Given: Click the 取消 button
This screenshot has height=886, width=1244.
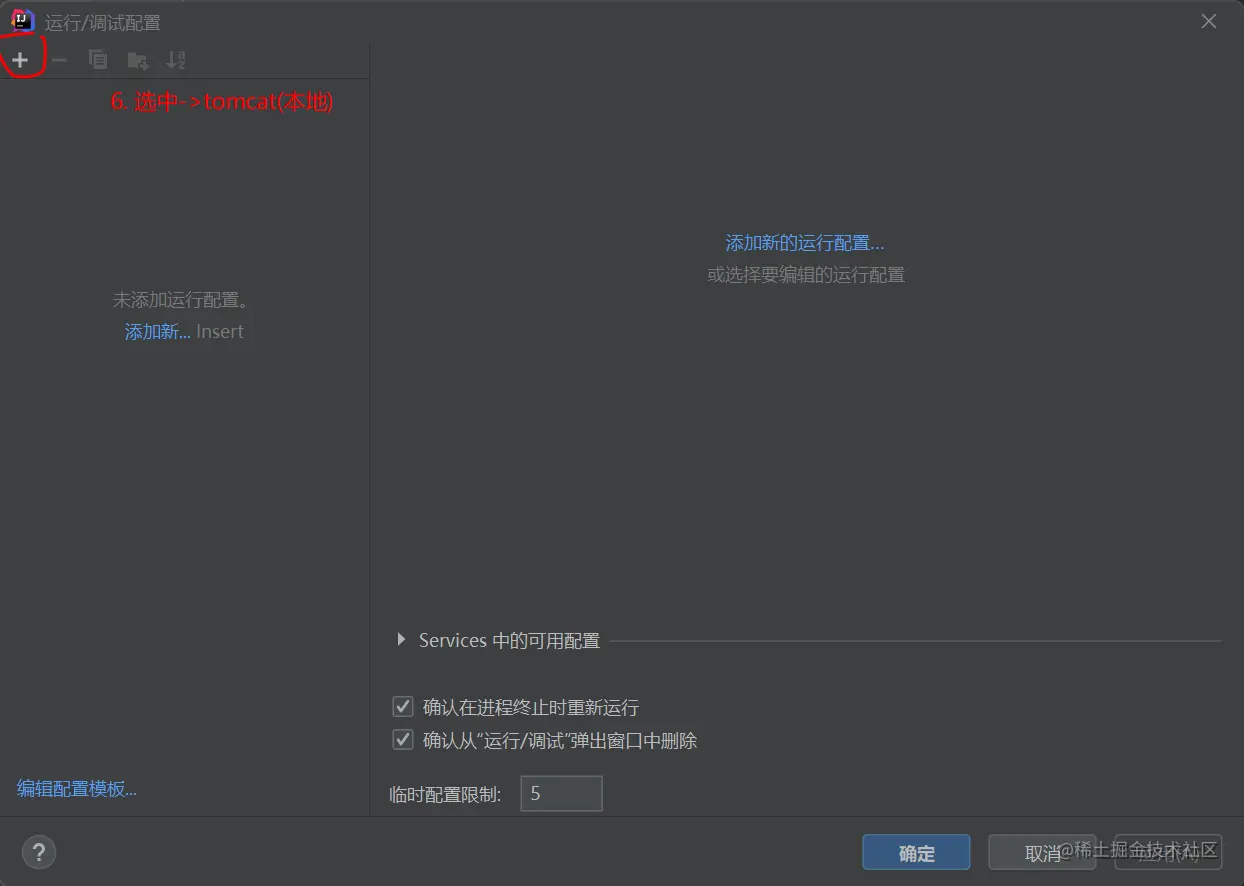Looking at the screenshot, I should pos(1042,852).
